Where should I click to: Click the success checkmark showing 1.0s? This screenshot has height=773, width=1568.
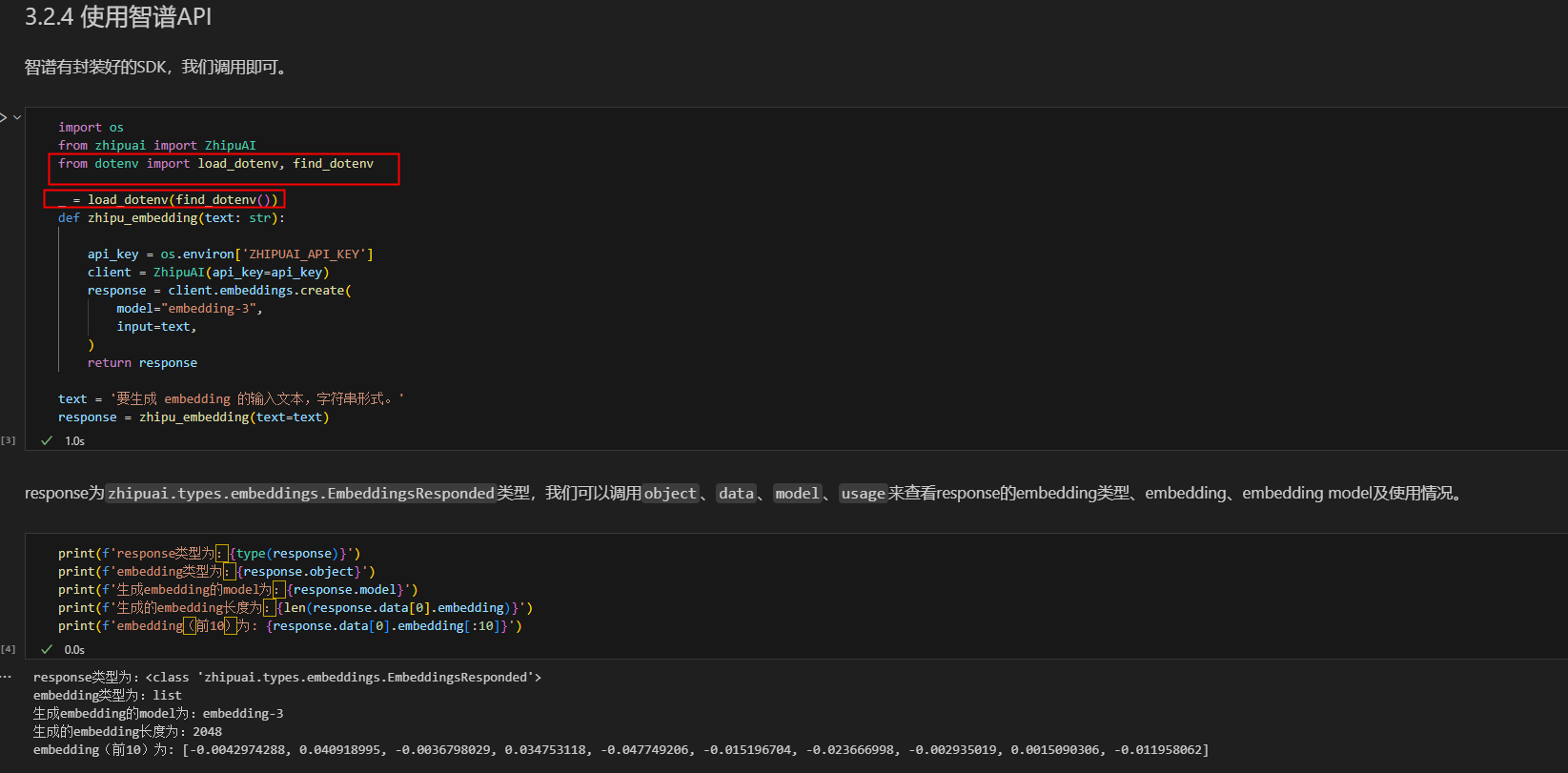click(x=47, y=440)
